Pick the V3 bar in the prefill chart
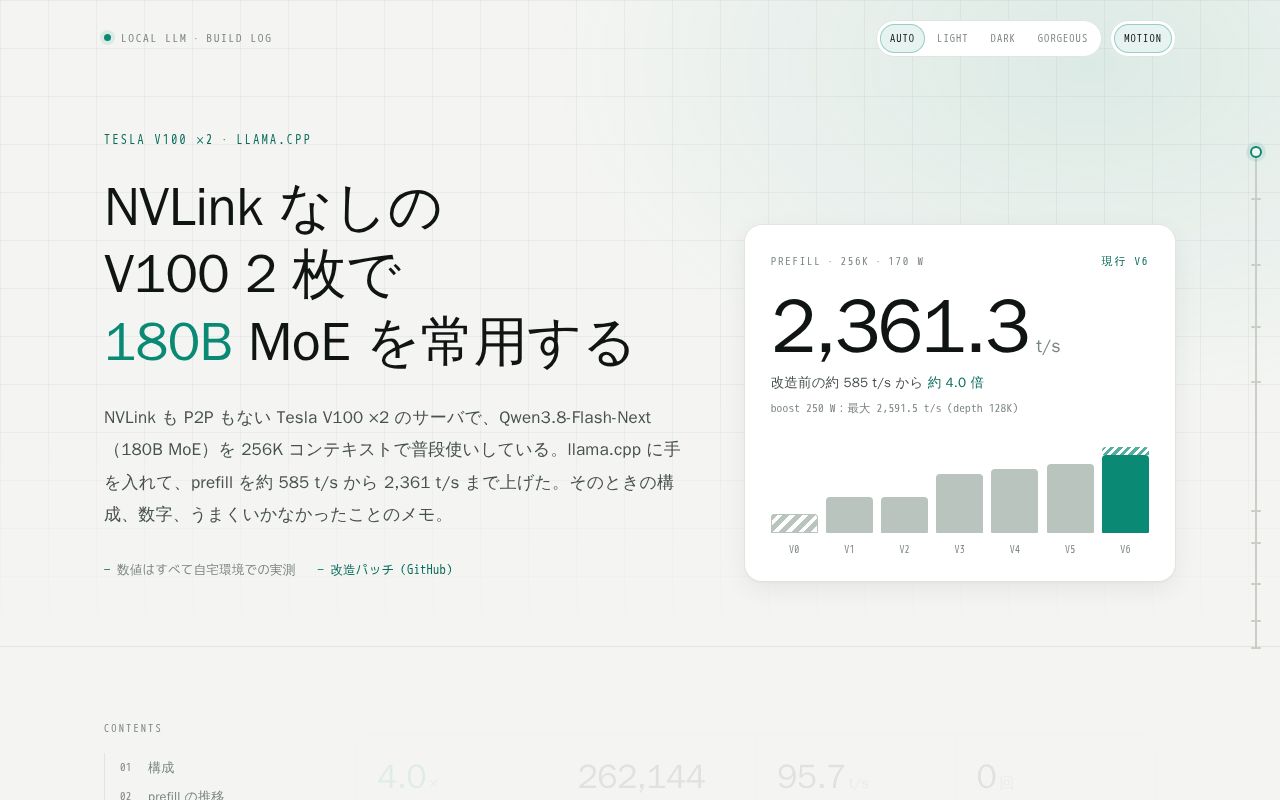 click(x=959, y=504)
